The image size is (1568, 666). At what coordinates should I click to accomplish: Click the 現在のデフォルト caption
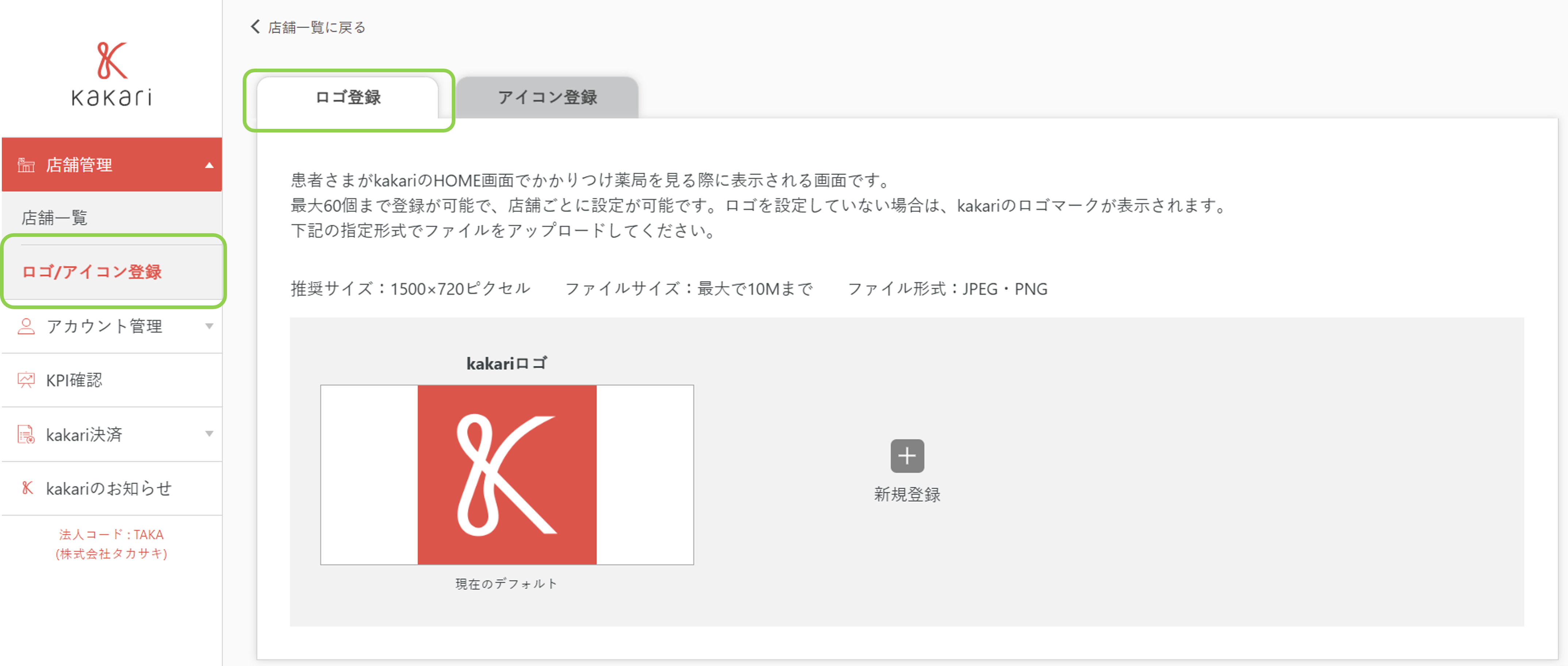point(506,584)
